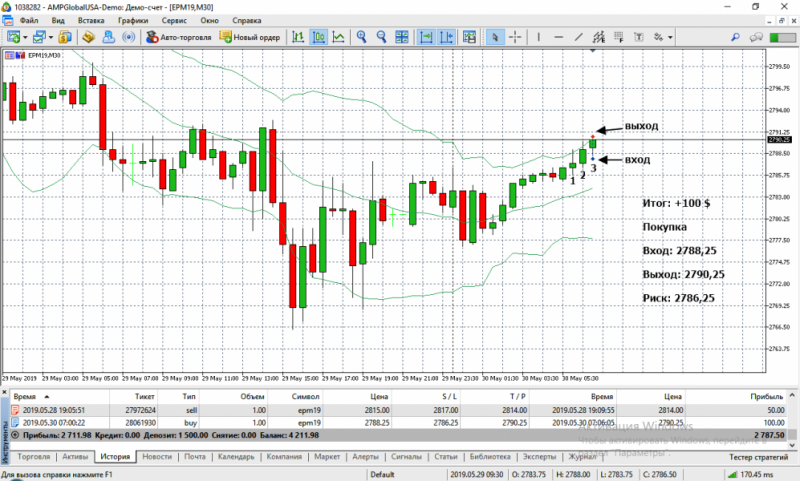
Task: Close the terminal panel with X
Action: point(5,393)
